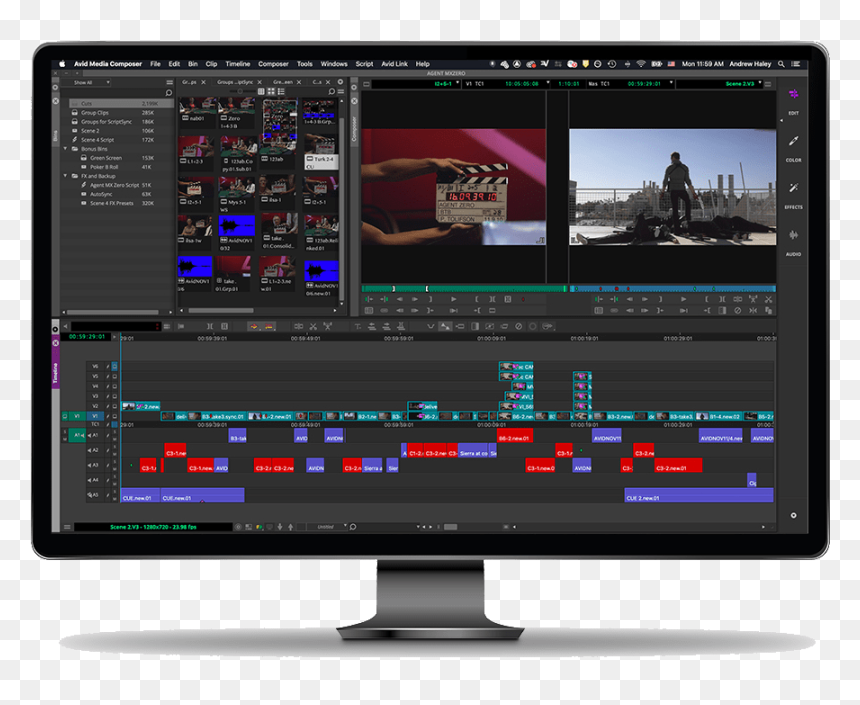Screen dimensions: 860x705
Task: Open bin container hamburger menu
Action: 169,82
